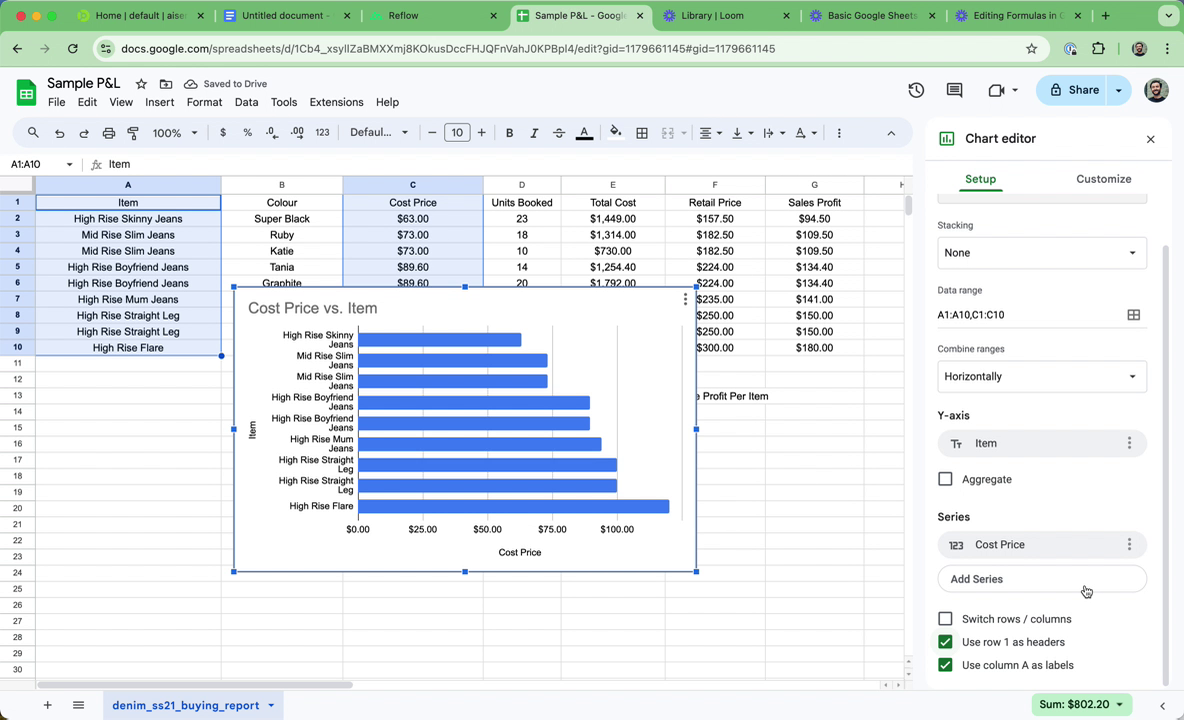
Task: Click the print icon in toolbar
Action: [x=109, y=133]
